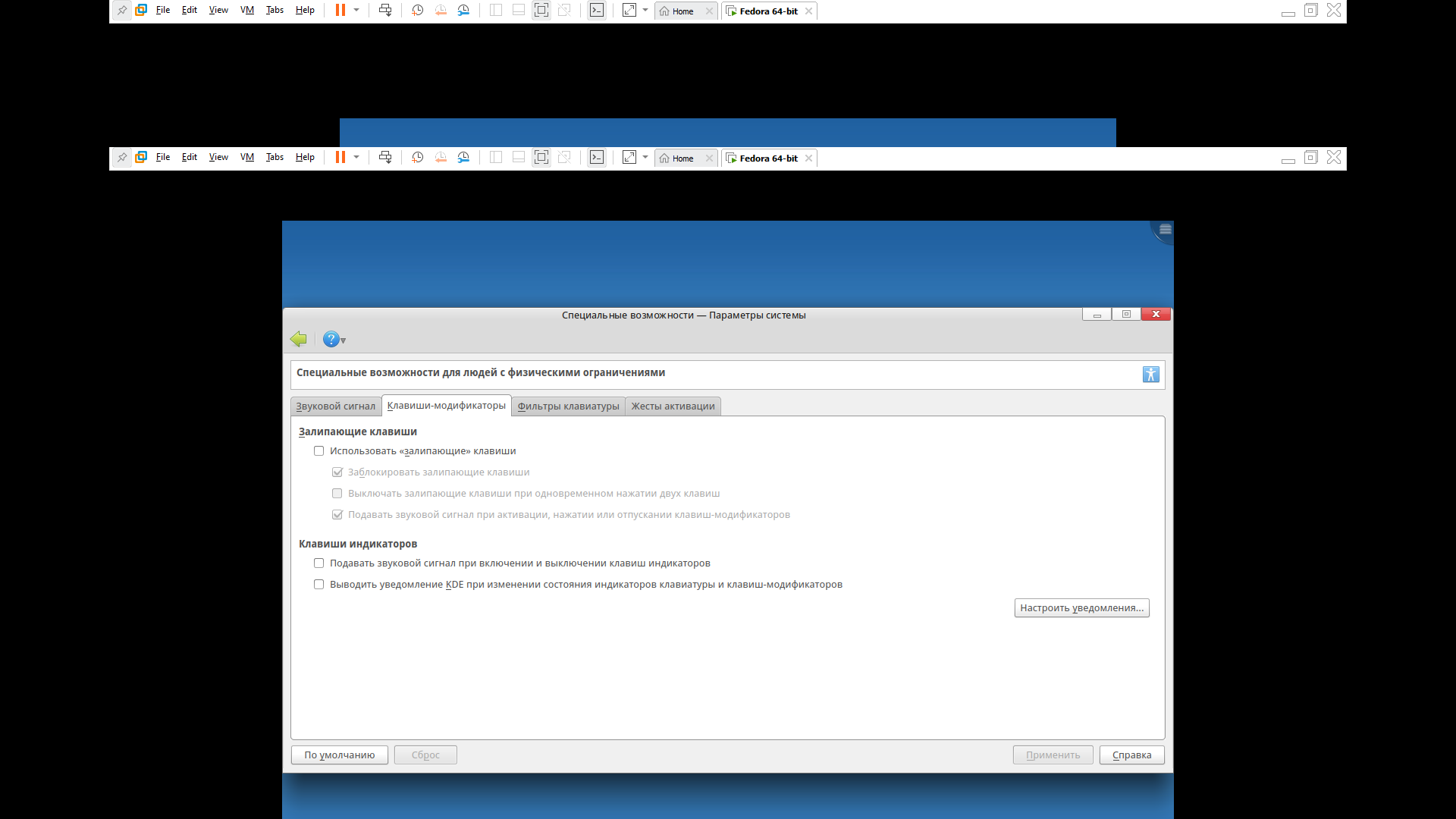
Task: Click the blue question mark help icon
Action: tap(331, 339)
